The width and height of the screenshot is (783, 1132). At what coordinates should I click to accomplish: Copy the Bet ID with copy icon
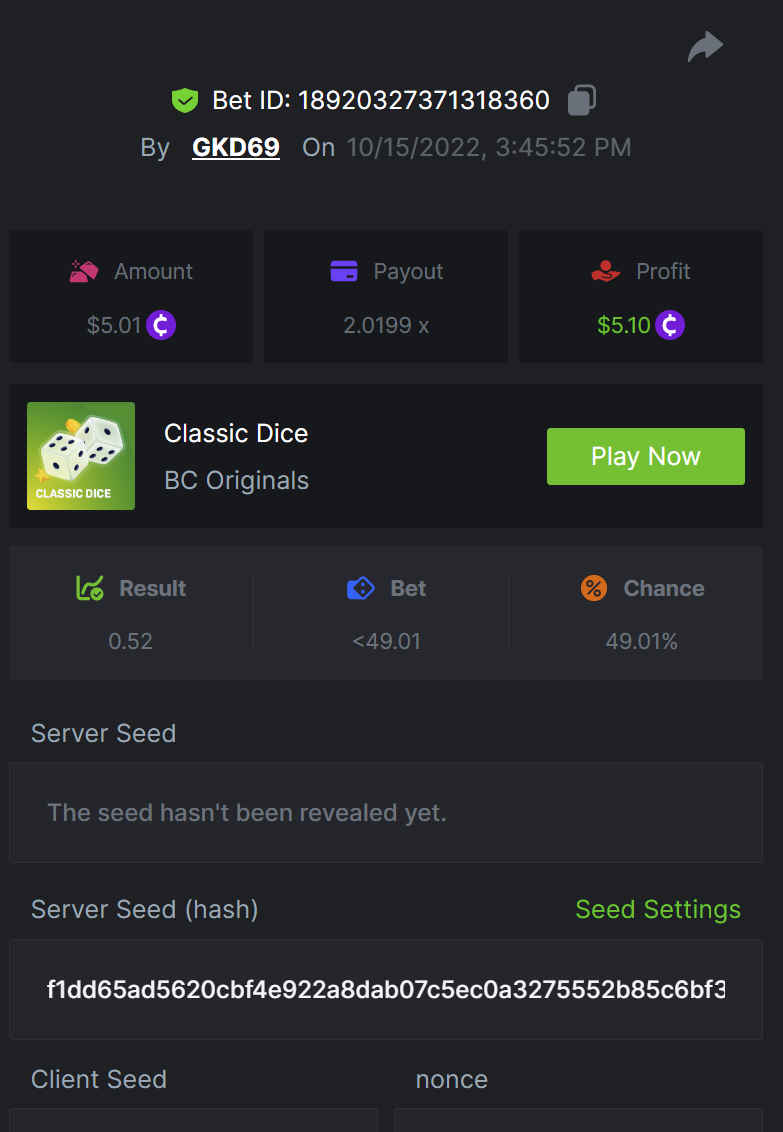click(x=582, y=100)
